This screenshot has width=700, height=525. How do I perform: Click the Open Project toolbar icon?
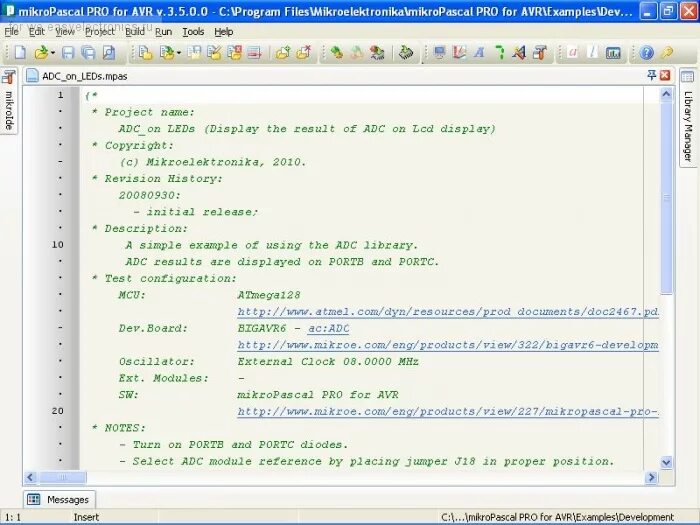click(x=167, y=53)
